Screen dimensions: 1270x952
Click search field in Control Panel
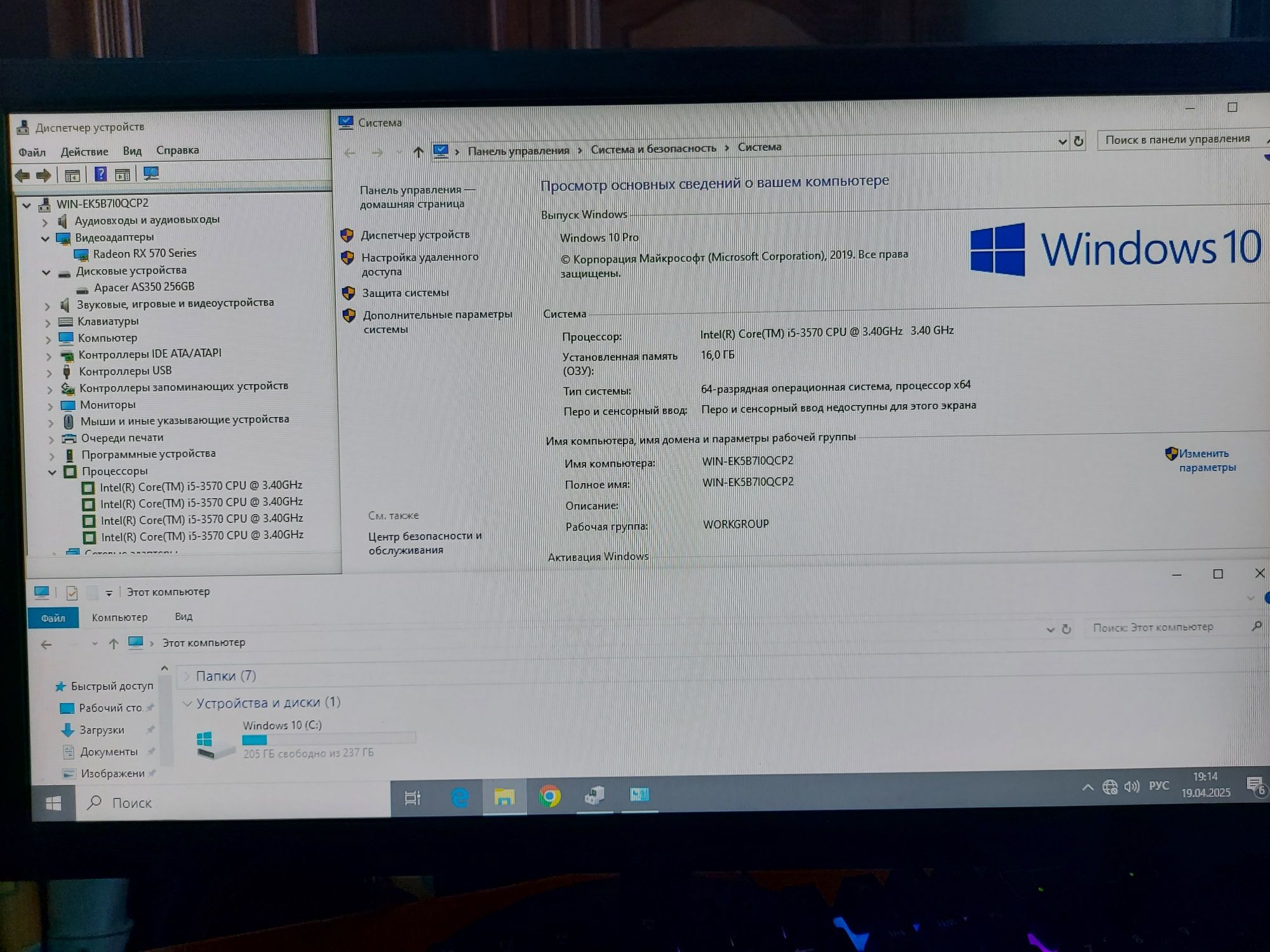click(x=1181, y=139)
